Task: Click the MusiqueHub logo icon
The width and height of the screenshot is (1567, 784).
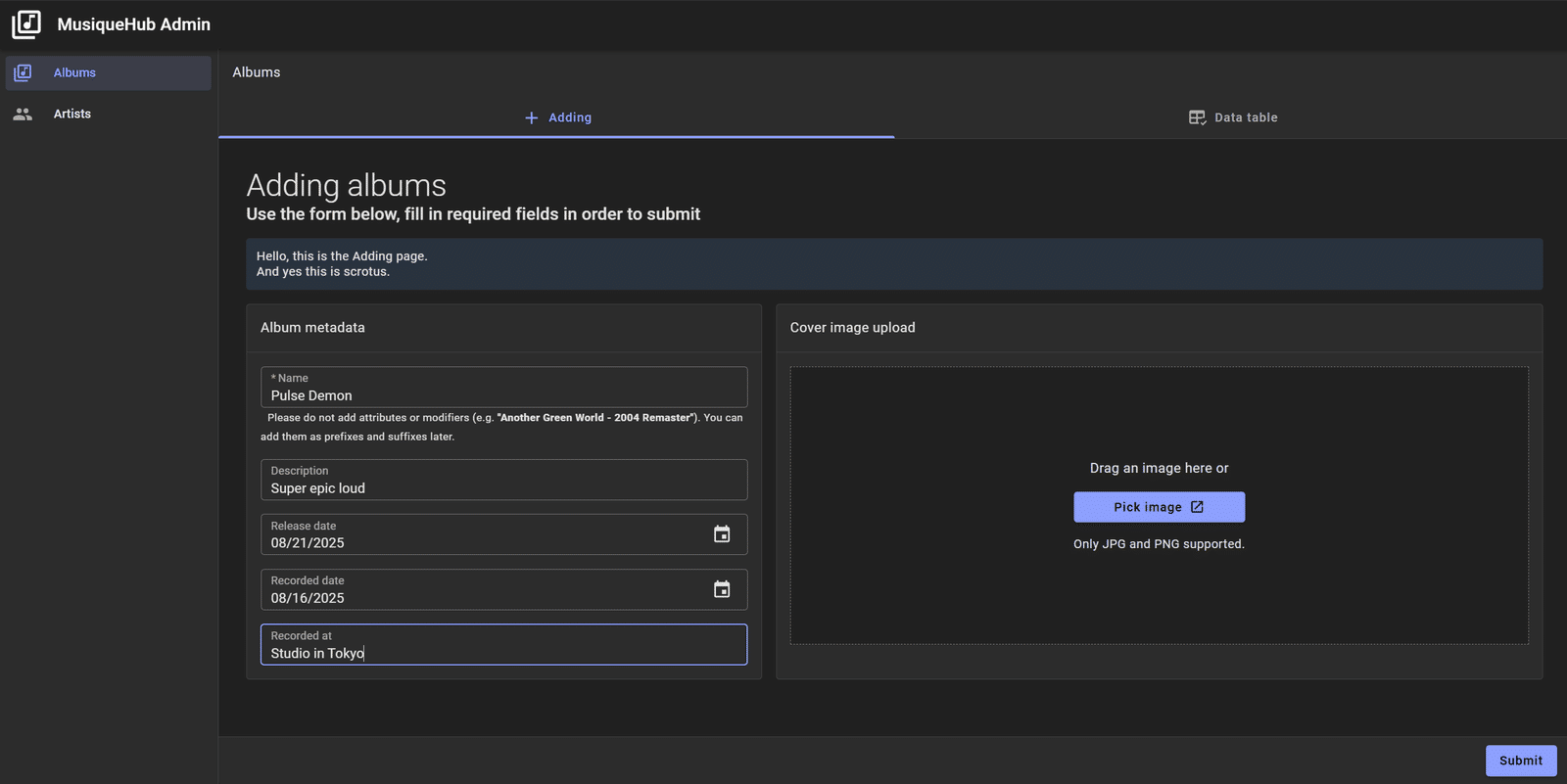Action: pos(26,24)
